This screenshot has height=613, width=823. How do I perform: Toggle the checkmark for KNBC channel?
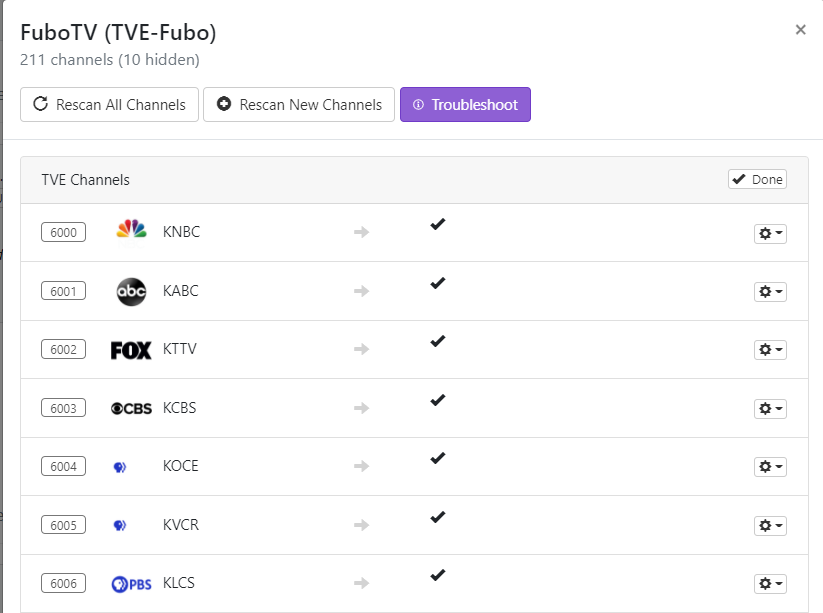click(x=437, y=224)
